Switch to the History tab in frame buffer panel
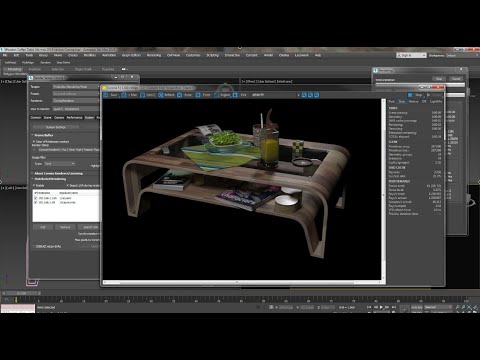This screenshot has width=480, height=360. point(413,101)
